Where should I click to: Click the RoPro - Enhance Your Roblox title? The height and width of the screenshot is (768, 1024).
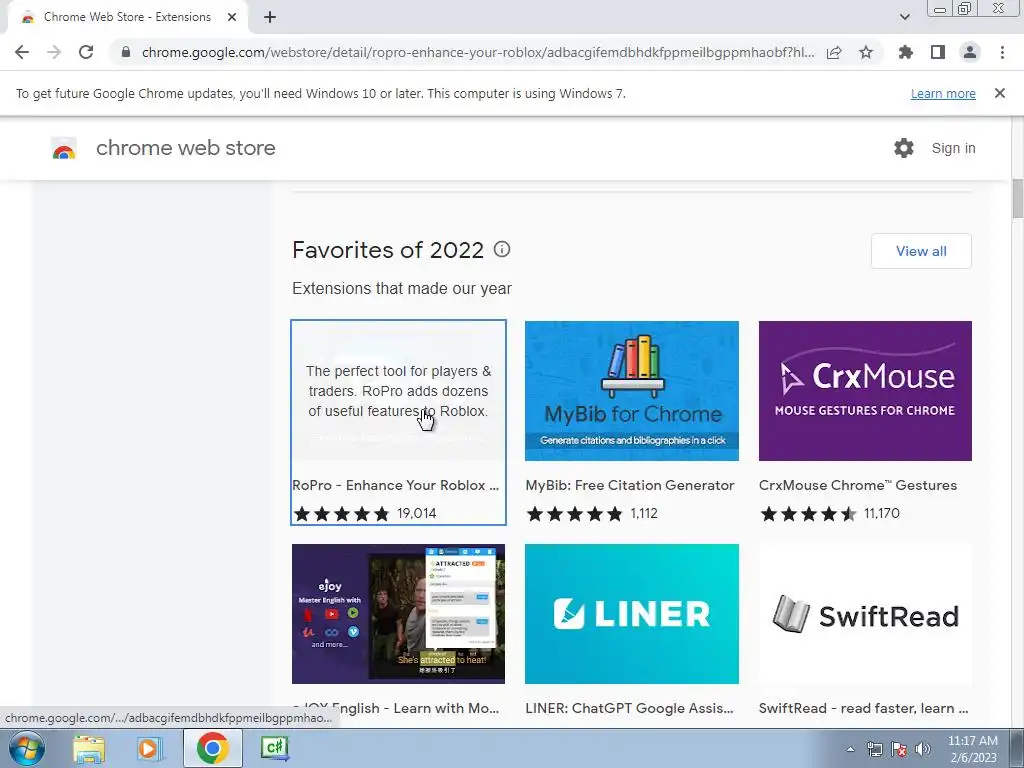coord(395,485)
